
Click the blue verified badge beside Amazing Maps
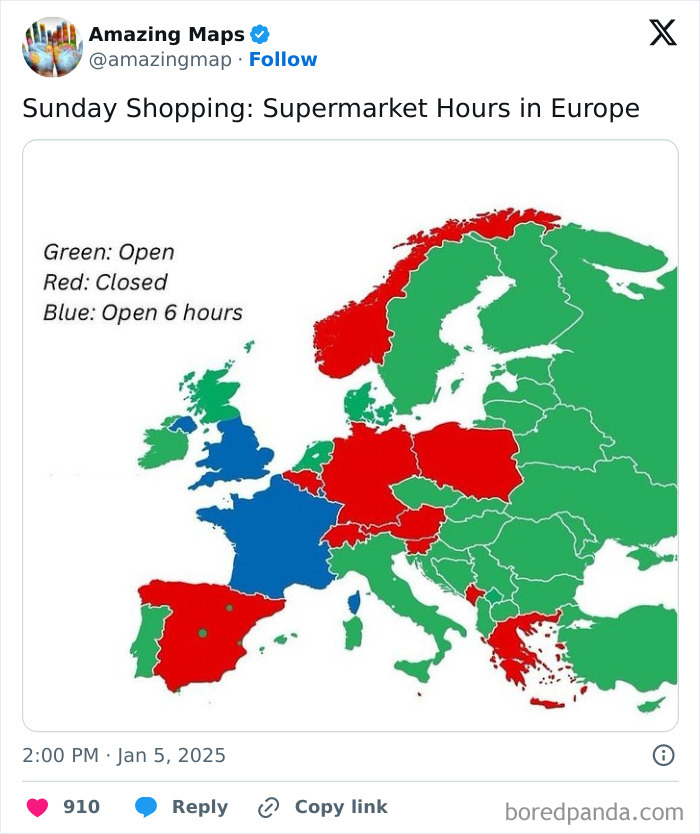pyautogui.click(x=258, y=33)
